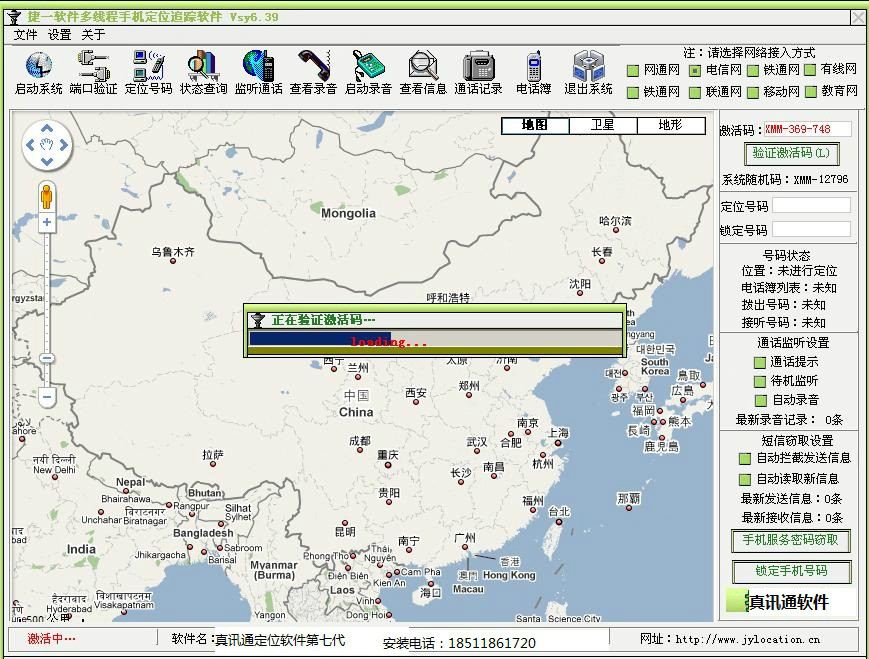Image resolution: width=869 pixels, height=659 pixels.
Task: Click the 地形 terrain view tab
Action: tap(668, 125)
